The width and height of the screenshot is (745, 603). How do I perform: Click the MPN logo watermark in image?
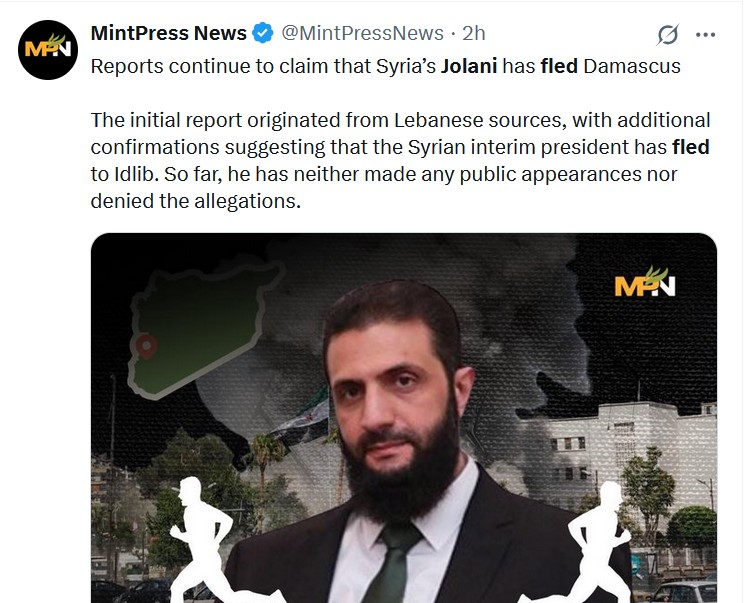pyautogui.click(x=645, y=282)
